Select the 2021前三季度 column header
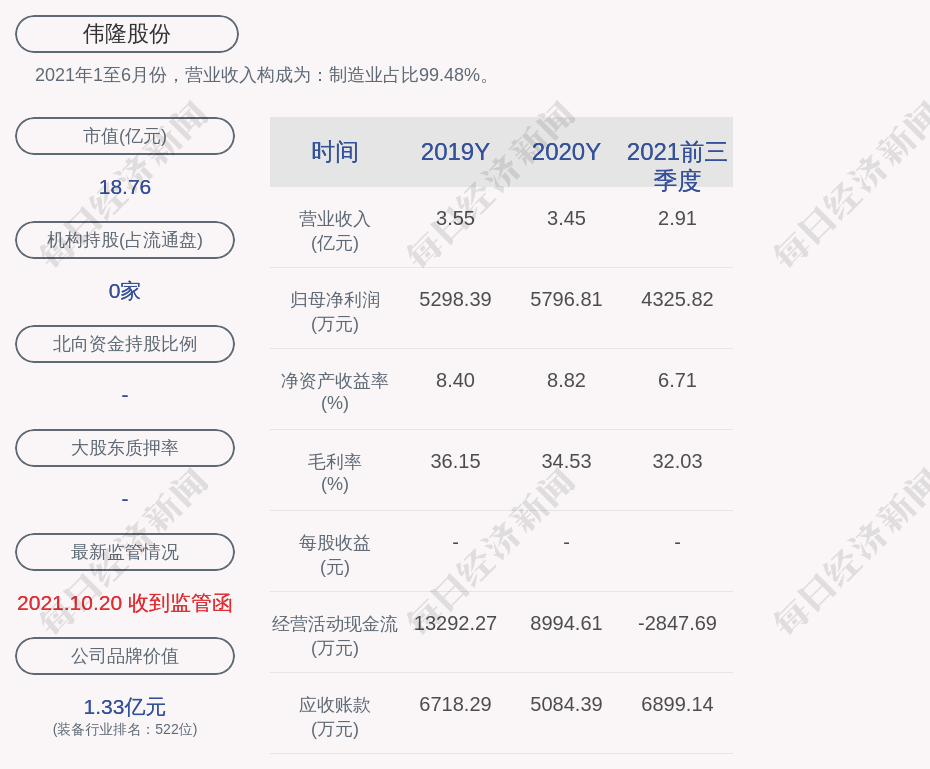This screenshot has width=930, height=769. [x=677, y=166]
